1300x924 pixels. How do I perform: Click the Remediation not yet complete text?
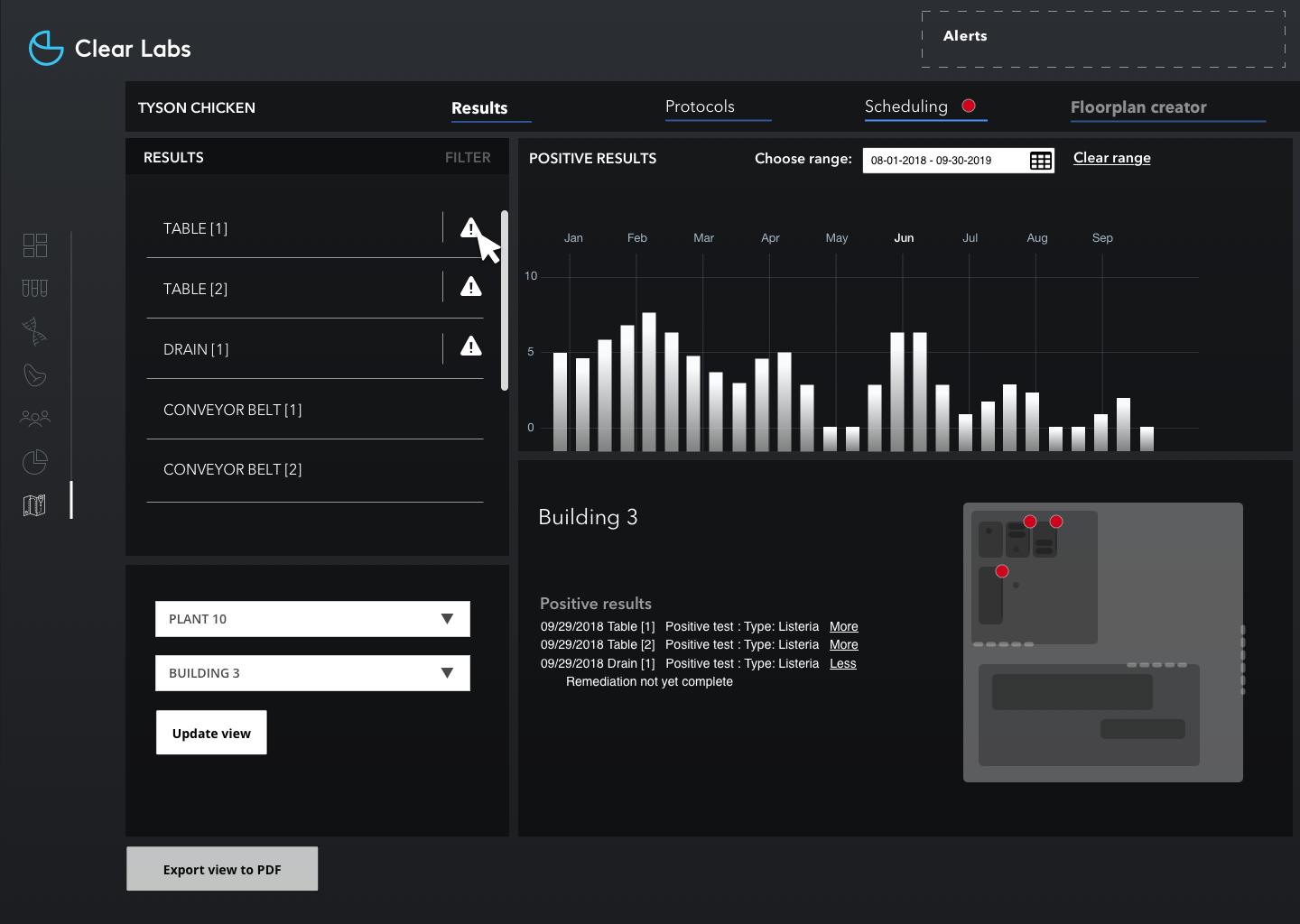(x=649, y=681)
